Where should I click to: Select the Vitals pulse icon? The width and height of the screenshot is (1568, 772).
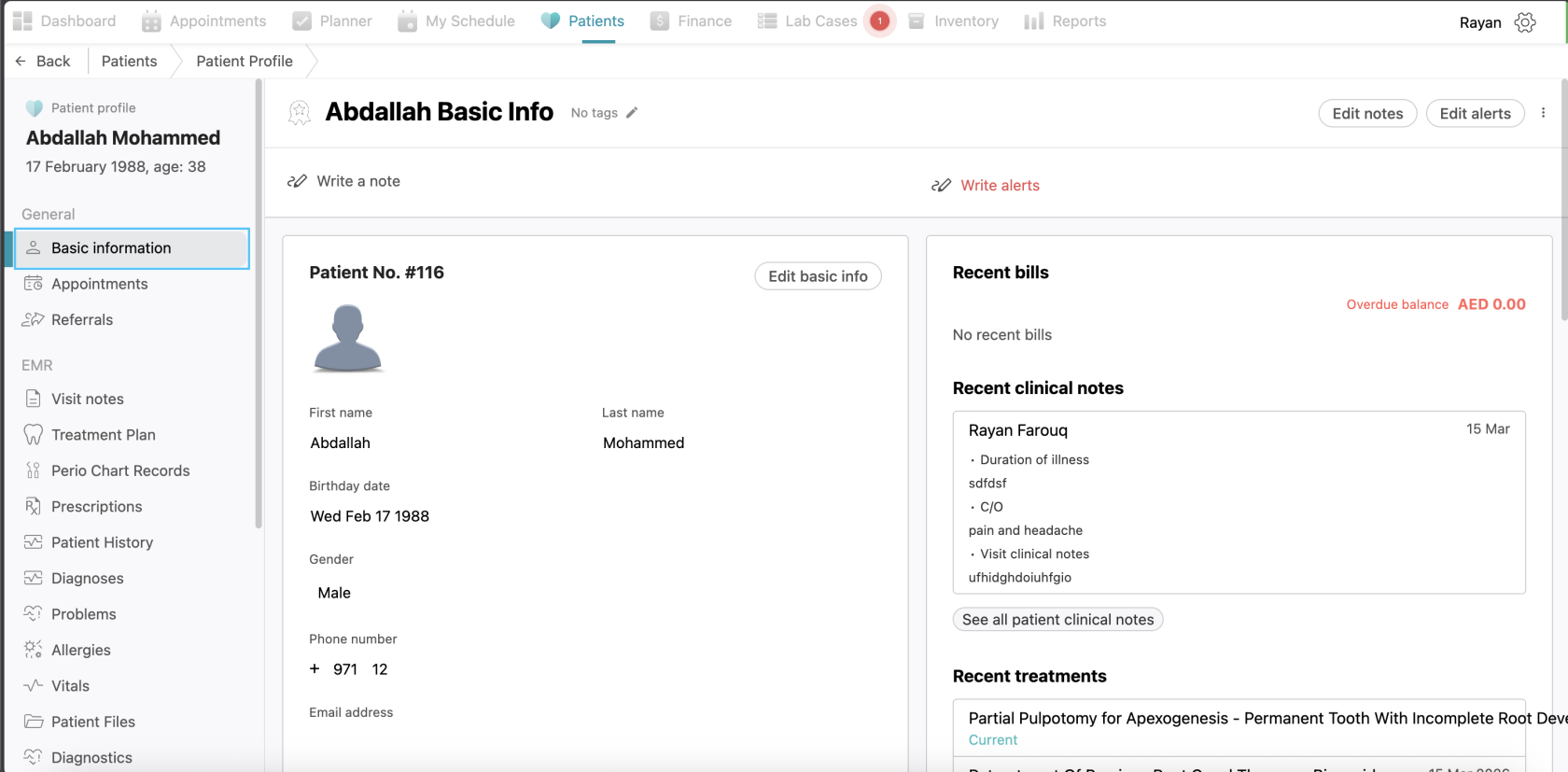click(x=34, y=686)
